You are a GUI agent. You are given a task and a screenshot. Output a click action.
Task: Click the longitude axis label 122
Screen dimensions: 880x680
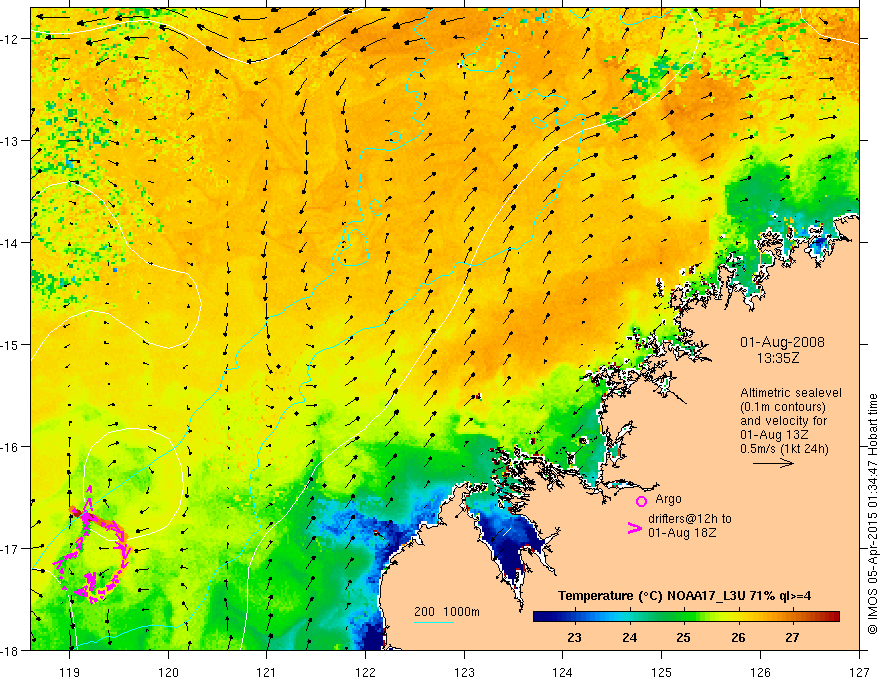click(365, 672)
